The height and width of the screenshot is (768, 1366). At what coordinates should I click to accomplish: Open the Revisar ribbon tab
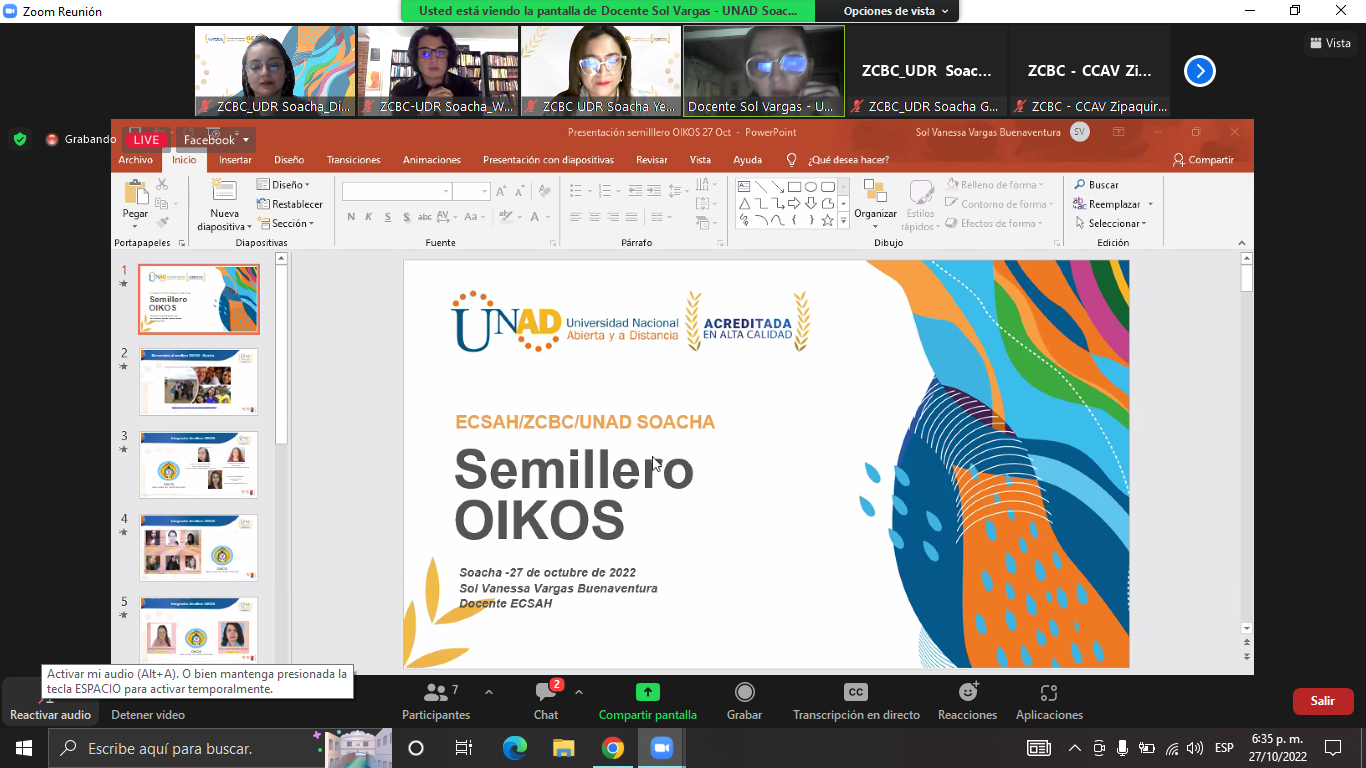(652, 160)
